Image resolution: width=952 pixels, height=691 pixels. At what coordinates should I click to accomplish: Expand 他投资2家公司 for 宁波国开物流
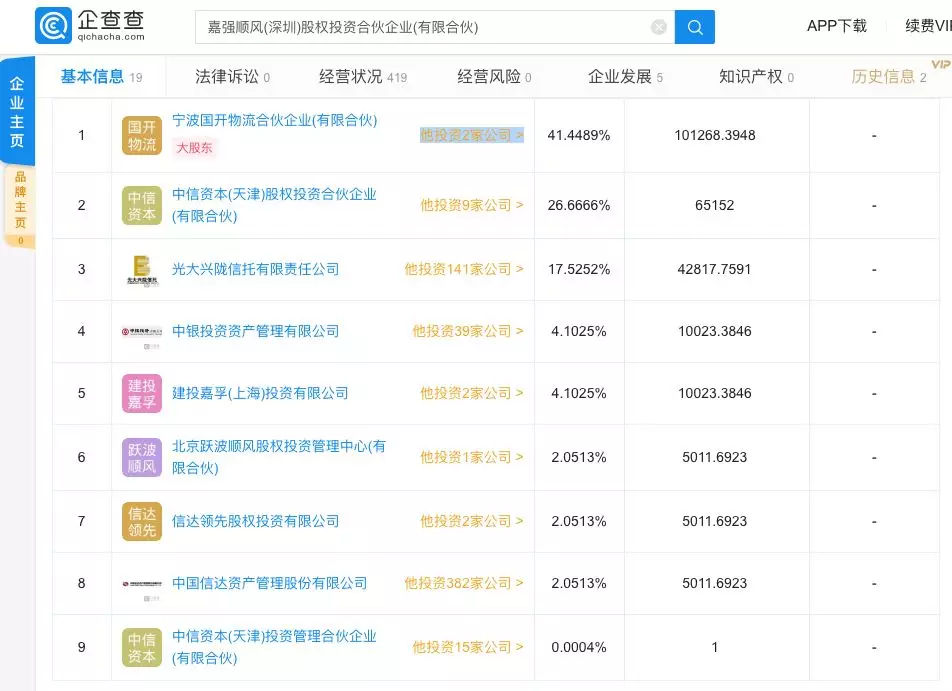click(472, 135)
